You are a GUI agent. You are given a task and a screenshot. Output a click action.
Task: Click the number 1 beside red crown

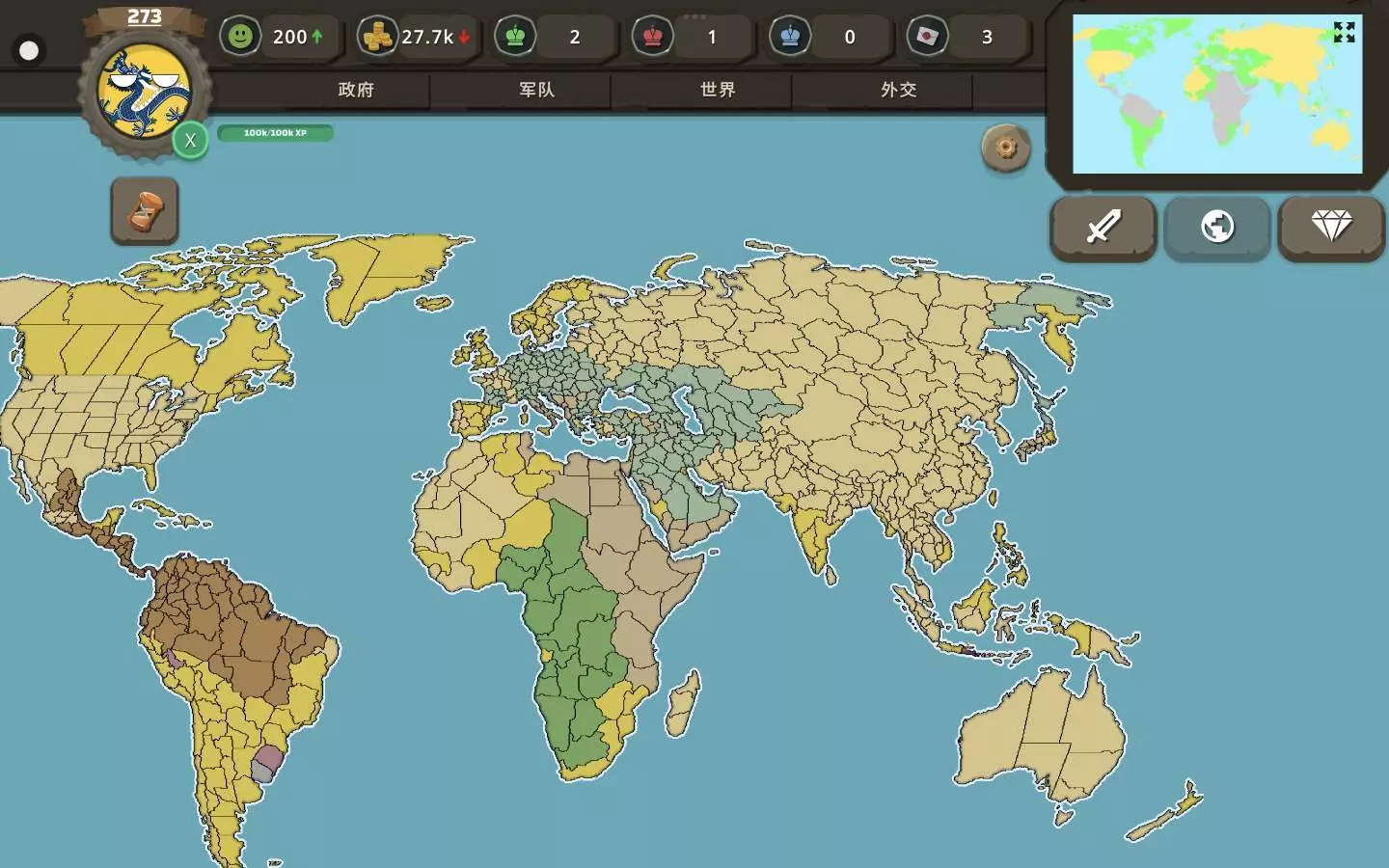click(712, 37)
